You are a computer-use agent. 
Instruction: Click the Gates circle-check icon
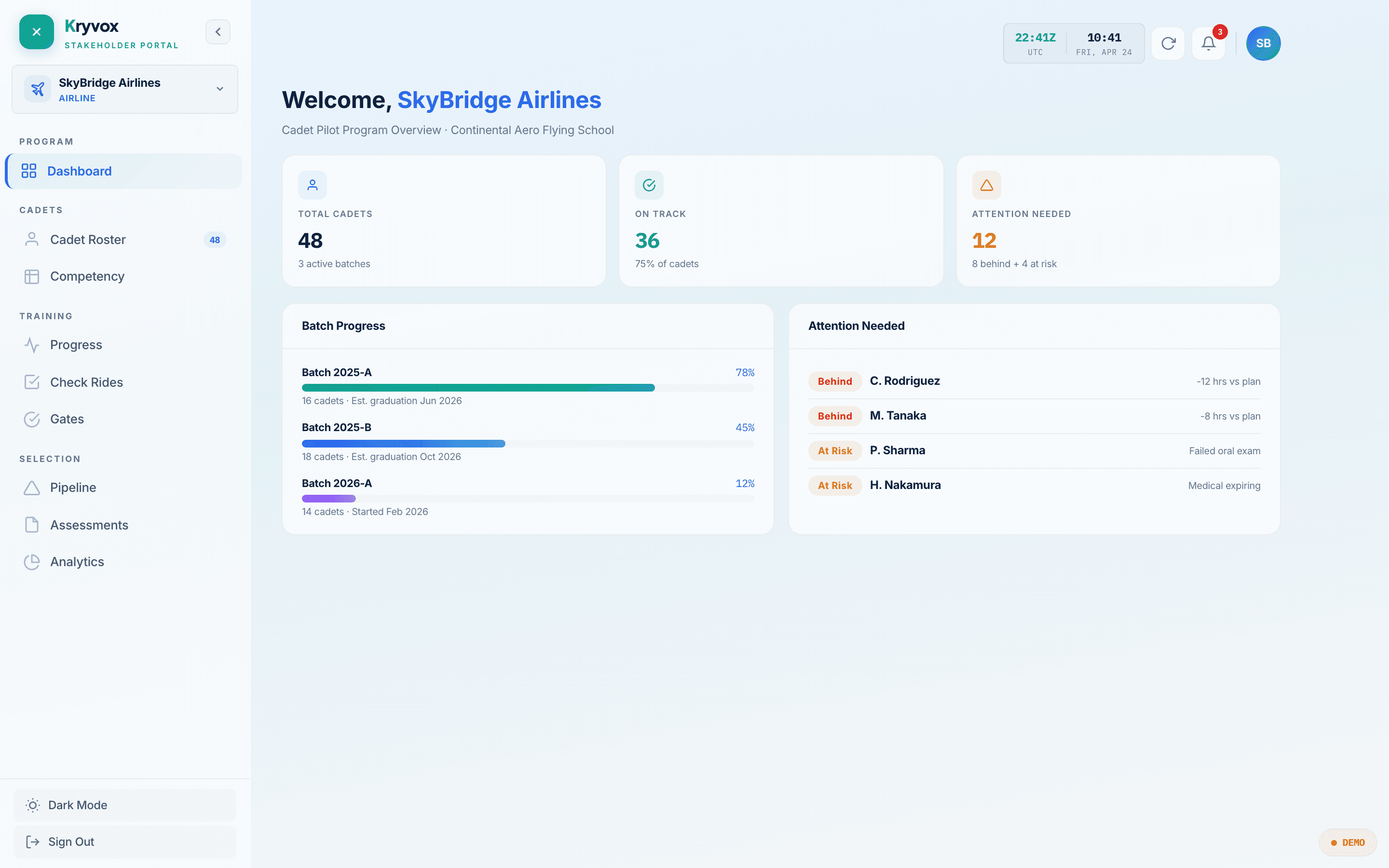(x=31, y=420)
